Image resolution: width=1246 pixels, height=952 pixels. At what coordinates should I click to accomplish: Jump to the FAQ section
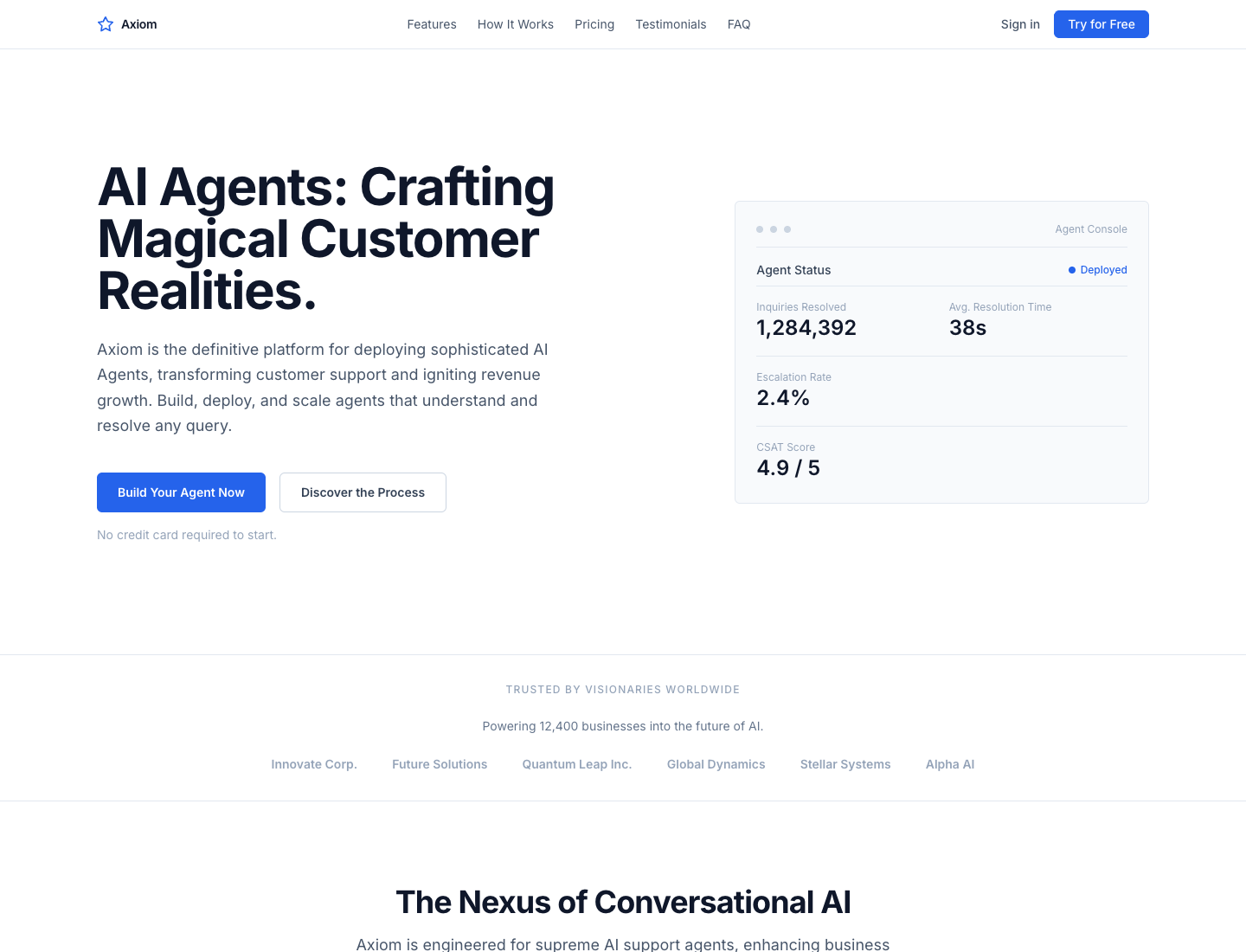739,24
